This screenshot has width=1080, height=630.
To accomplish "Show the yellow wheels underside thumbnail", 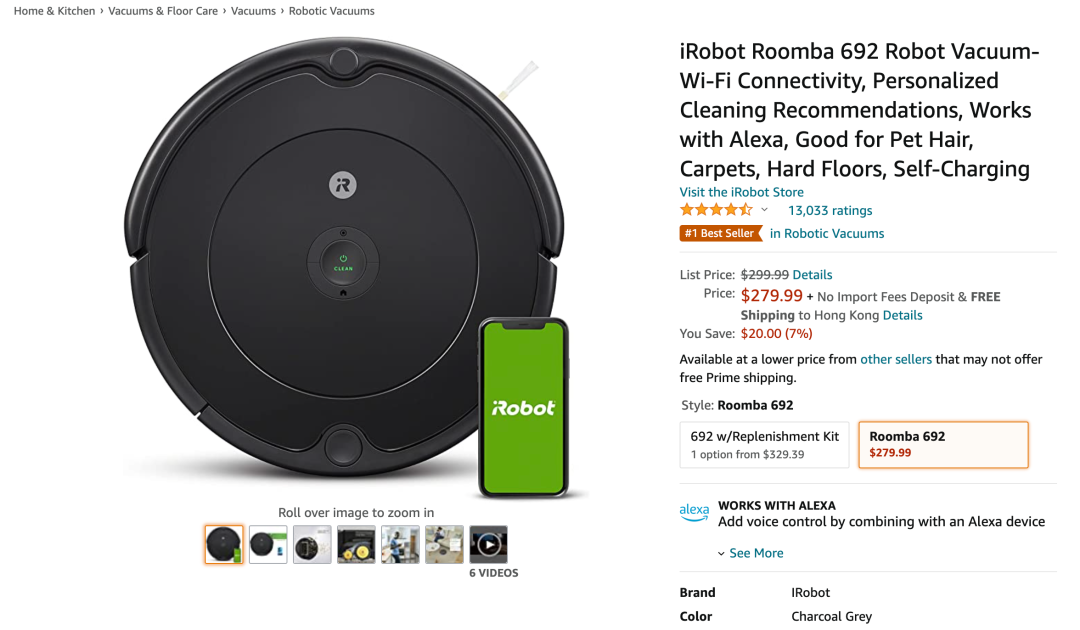I will pyautogui.click(x=356, y=545).
